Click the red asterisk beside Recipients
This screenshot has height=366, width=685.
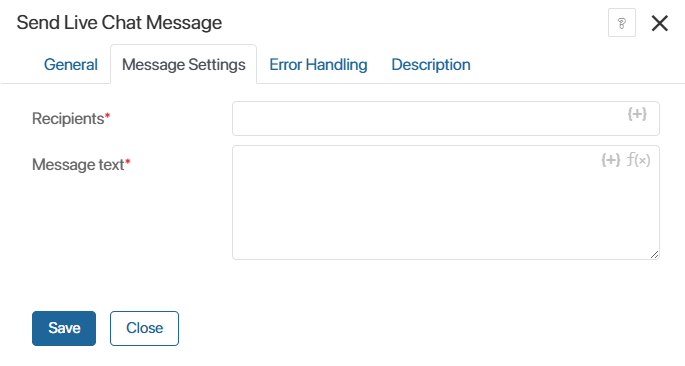coord(107,116)
